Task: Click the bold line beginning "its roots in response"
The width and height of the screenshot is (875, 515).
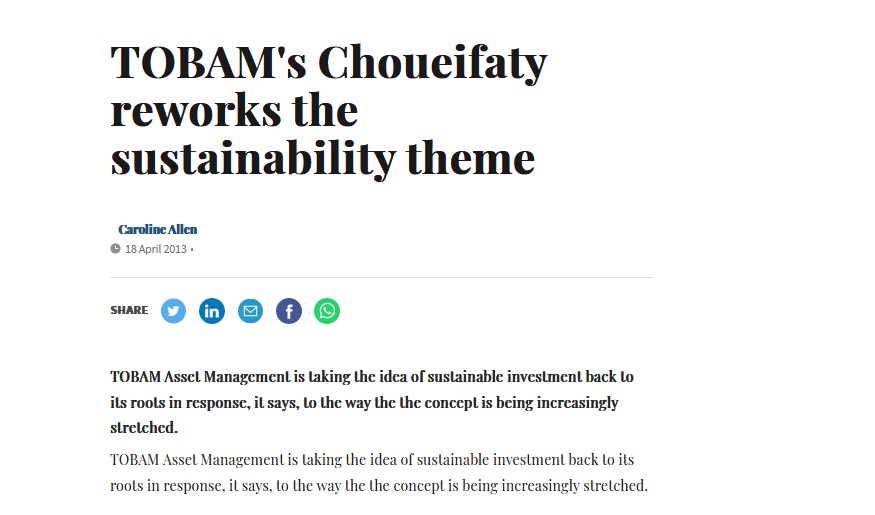Action: (364, 403)
